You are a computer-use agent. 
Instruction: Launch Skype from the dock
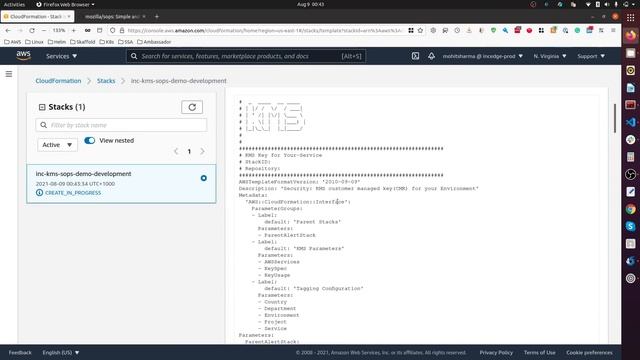(x=631, y=226)
